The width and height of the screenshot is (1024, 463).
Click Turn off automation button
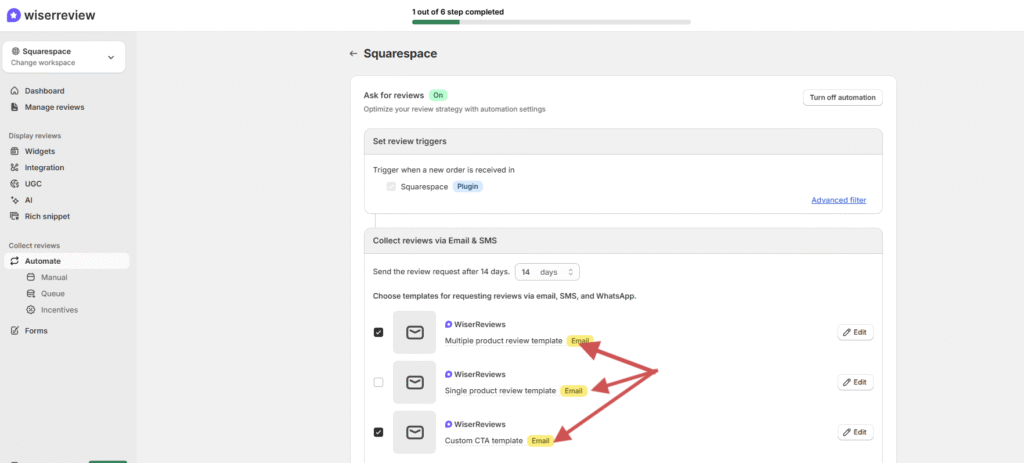842,98
